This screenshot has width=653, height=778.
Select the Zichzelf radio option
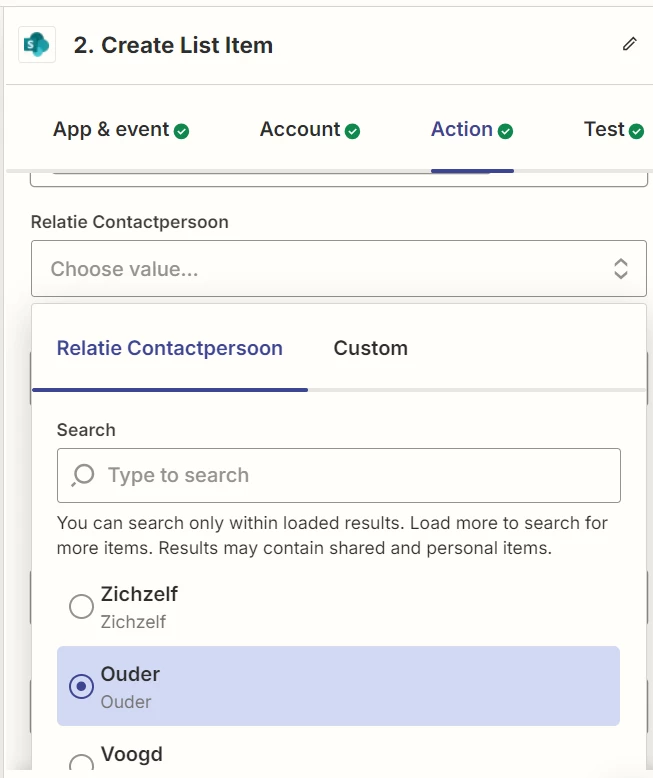pyautogui.click(x=81, y=607)
